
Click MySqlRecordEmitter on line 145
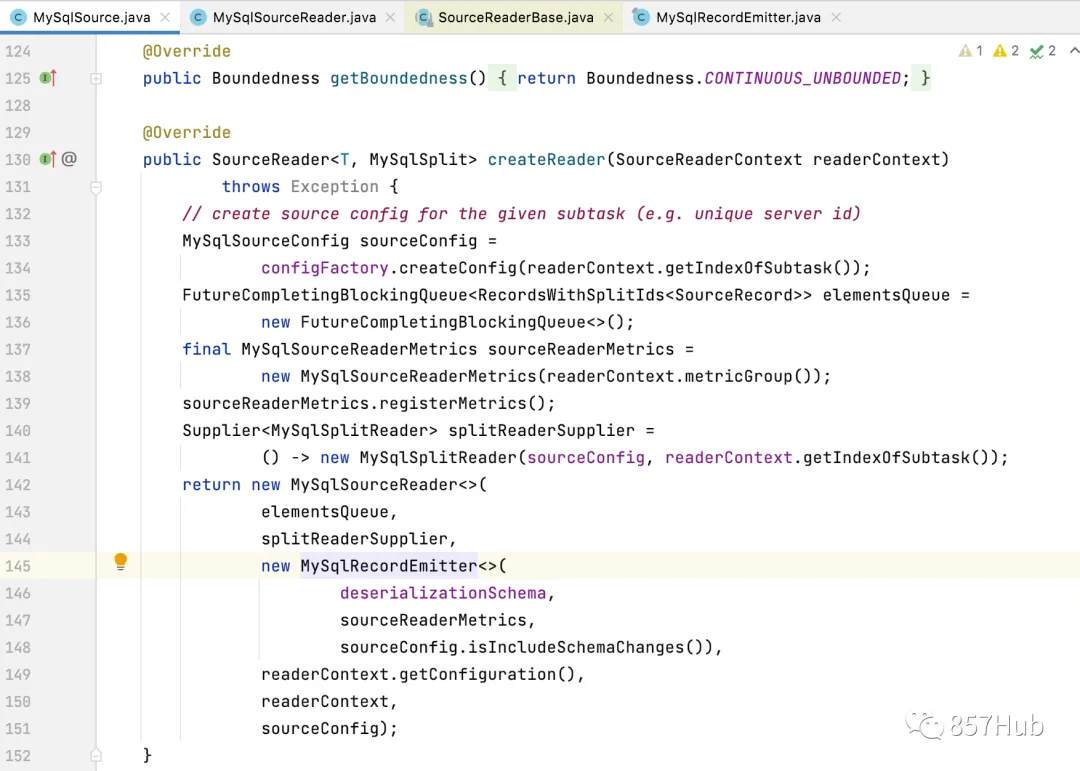point(388,566)
